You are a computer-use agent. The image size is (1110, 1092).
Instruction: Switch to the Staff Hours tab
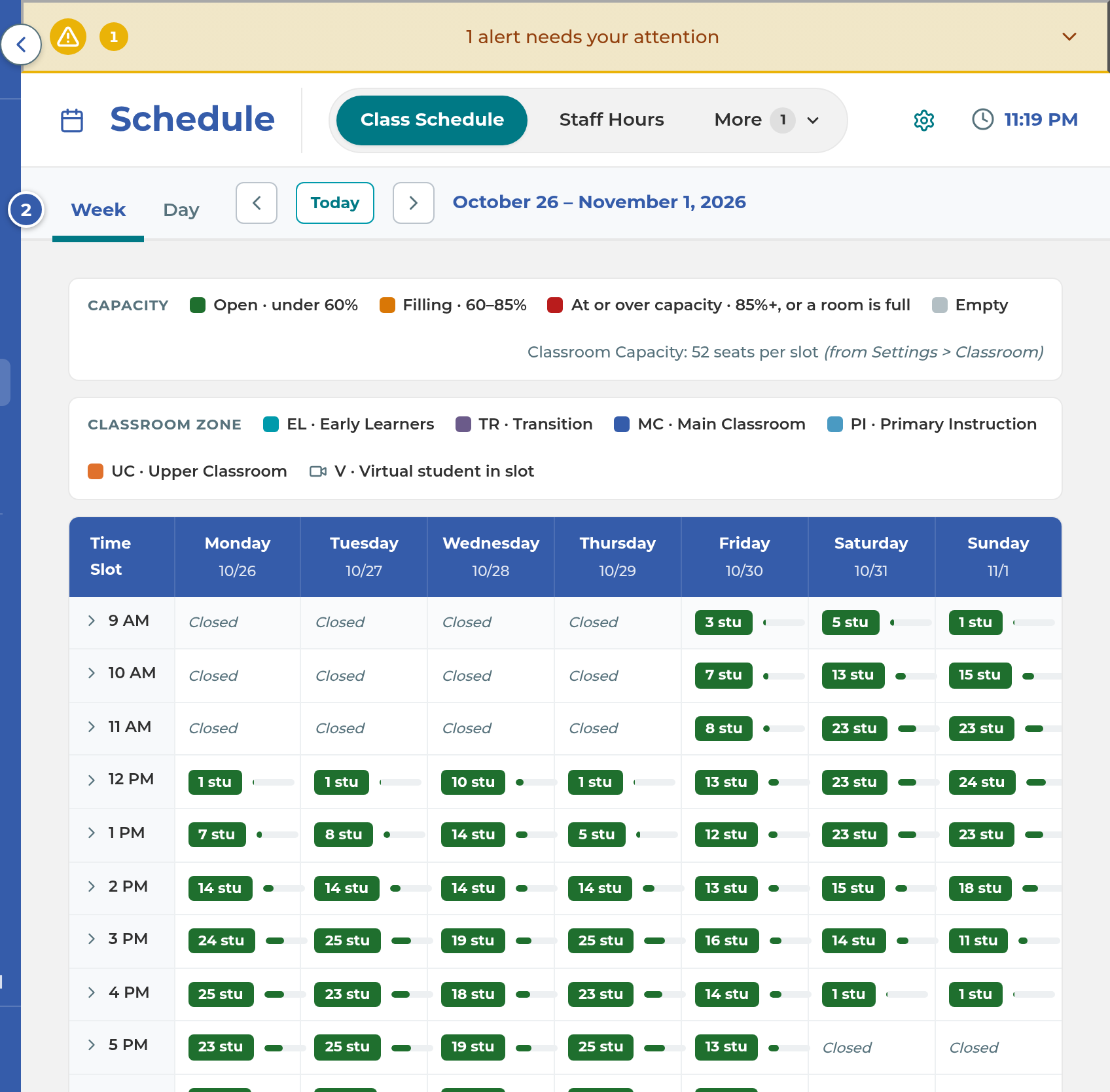click(x=611, y=120)
